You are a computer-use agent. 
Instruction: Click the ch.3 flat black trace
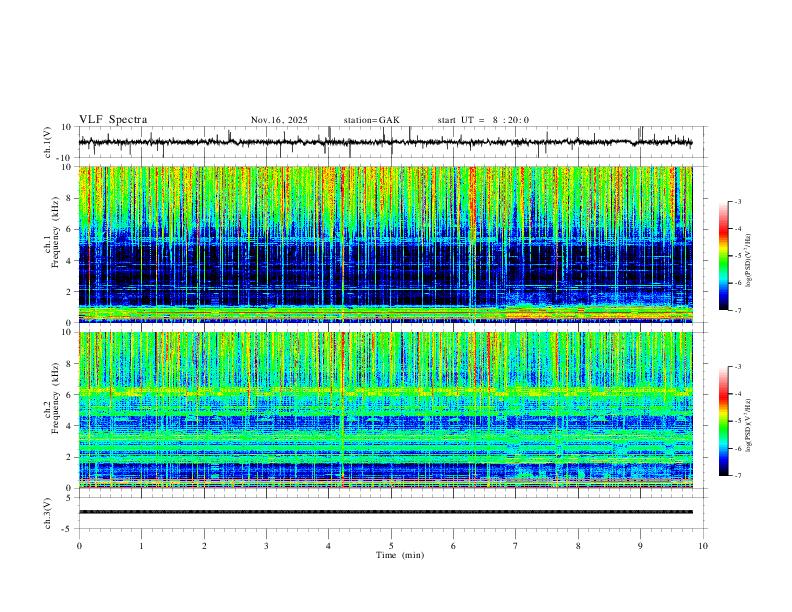[385, 512]
